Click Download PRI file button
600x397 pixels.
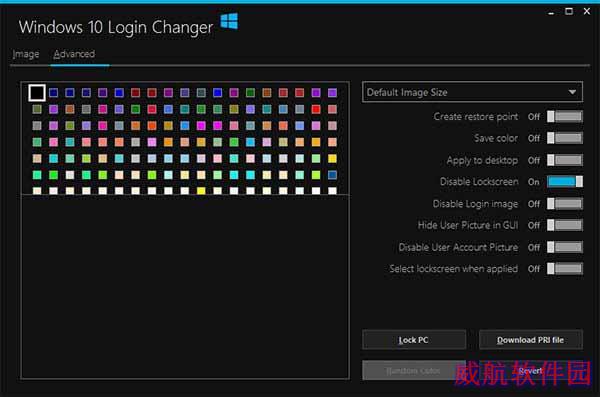531,340
